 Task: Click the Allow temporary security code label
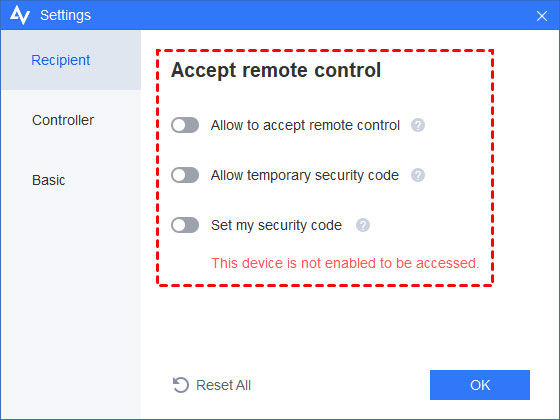305,175
